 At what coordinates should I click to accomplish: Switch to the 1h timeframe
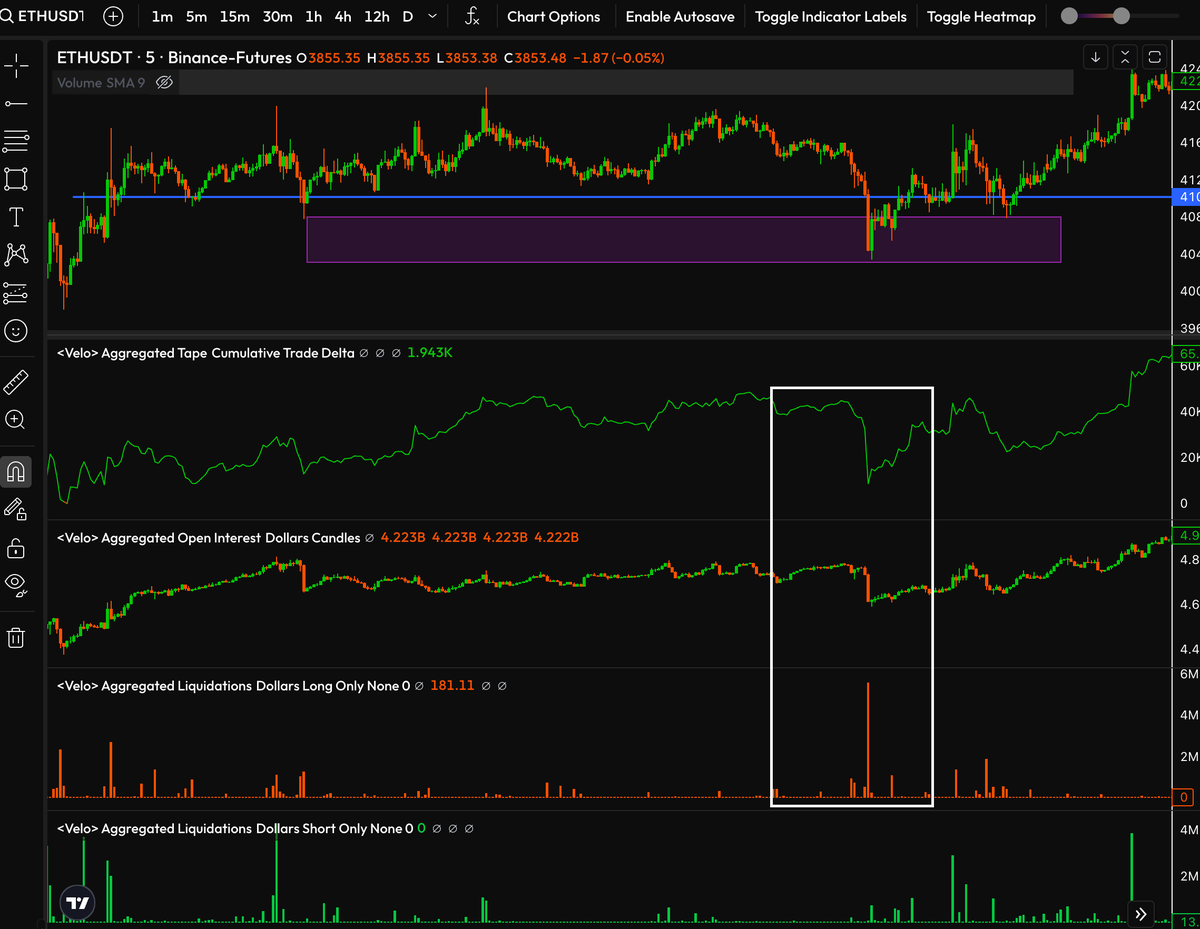click(x=314, y=16)
